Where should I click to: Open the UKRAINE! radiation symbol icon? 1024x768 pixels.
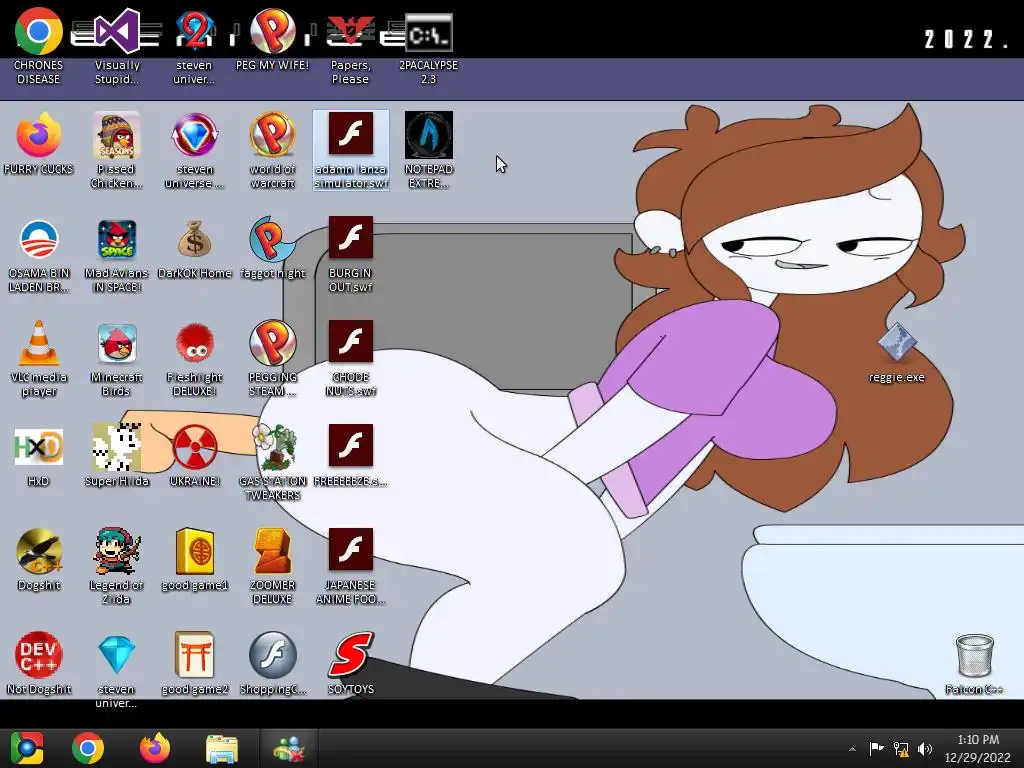(195, 447)
